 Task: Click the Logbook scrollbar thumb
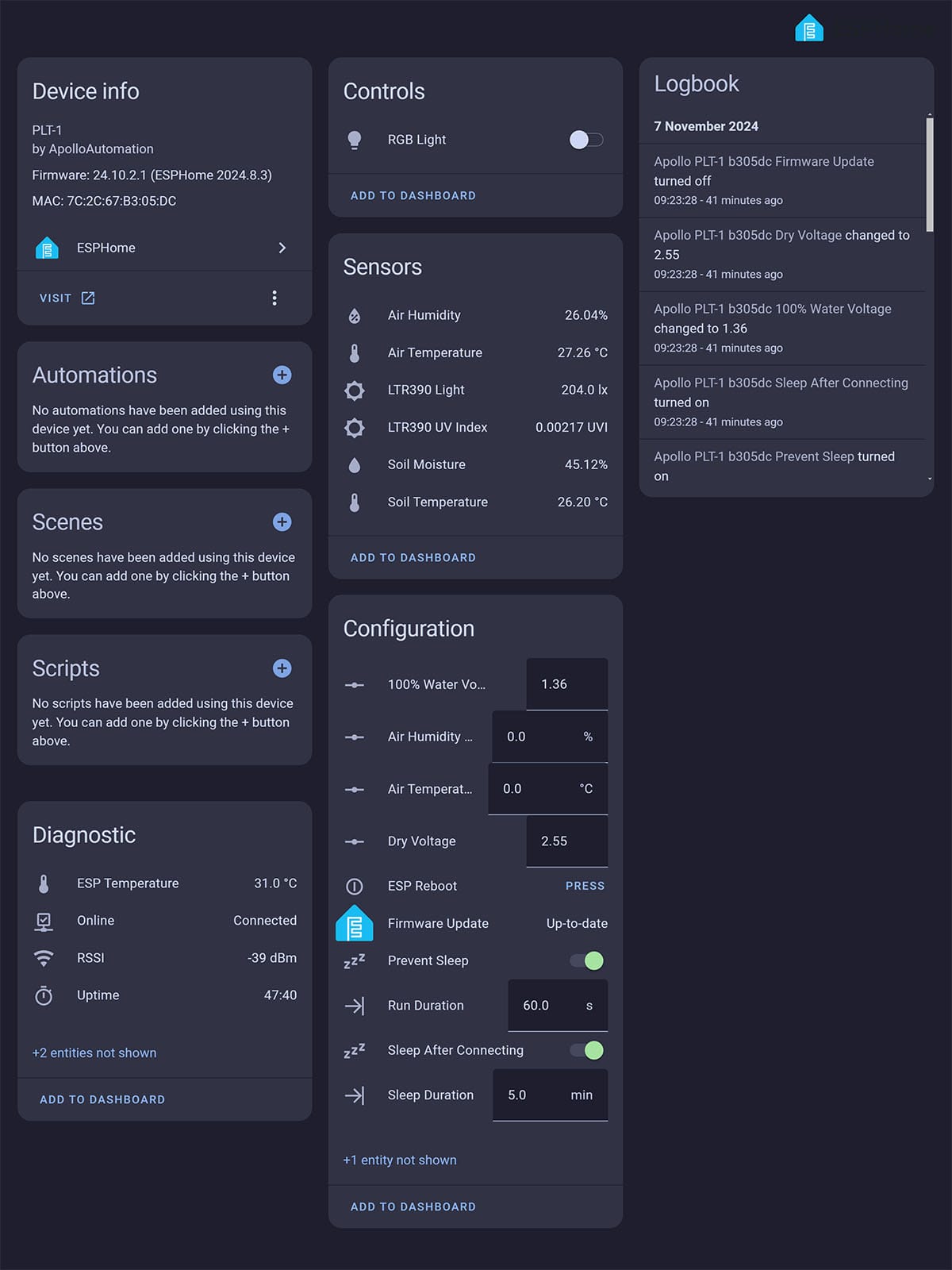tap(929, 175)
